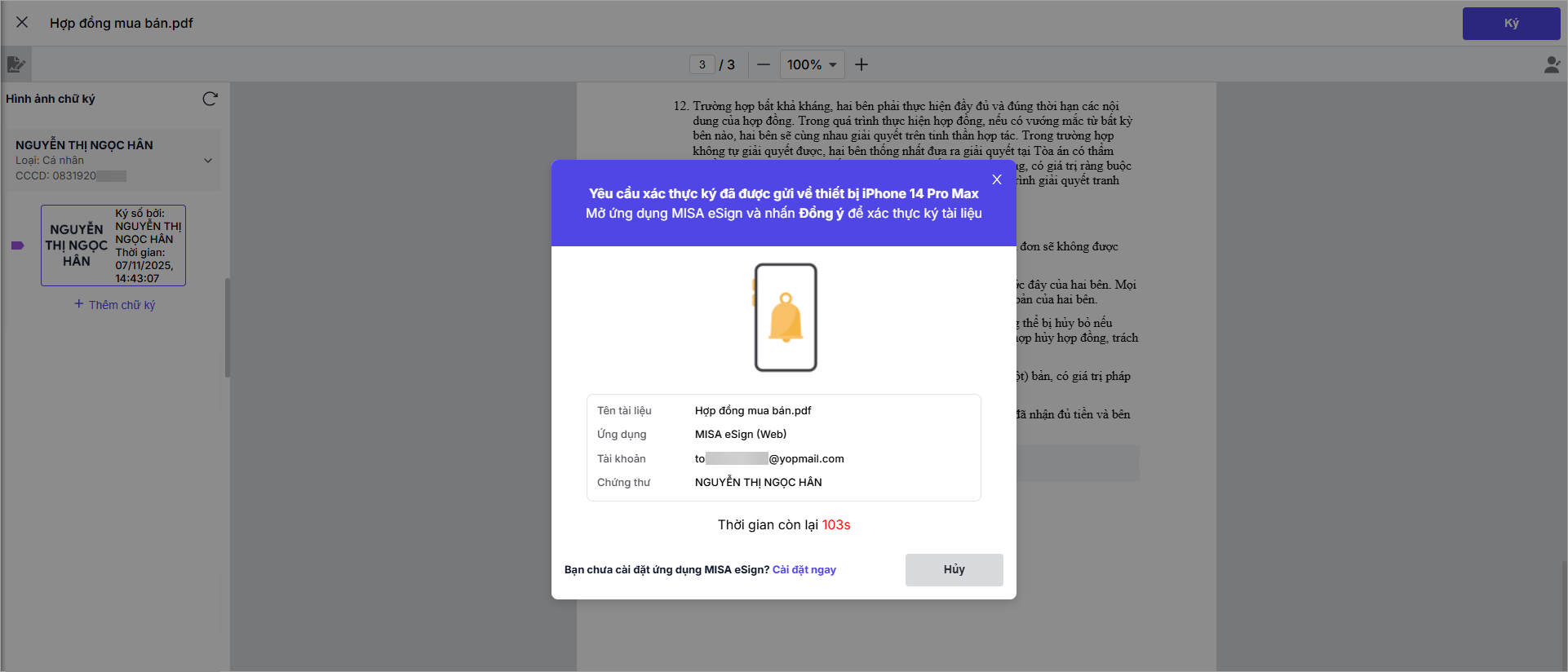The image size is (1568, 672).
Task: Click the purple tag marker beside signature
Action: (17, 245)
